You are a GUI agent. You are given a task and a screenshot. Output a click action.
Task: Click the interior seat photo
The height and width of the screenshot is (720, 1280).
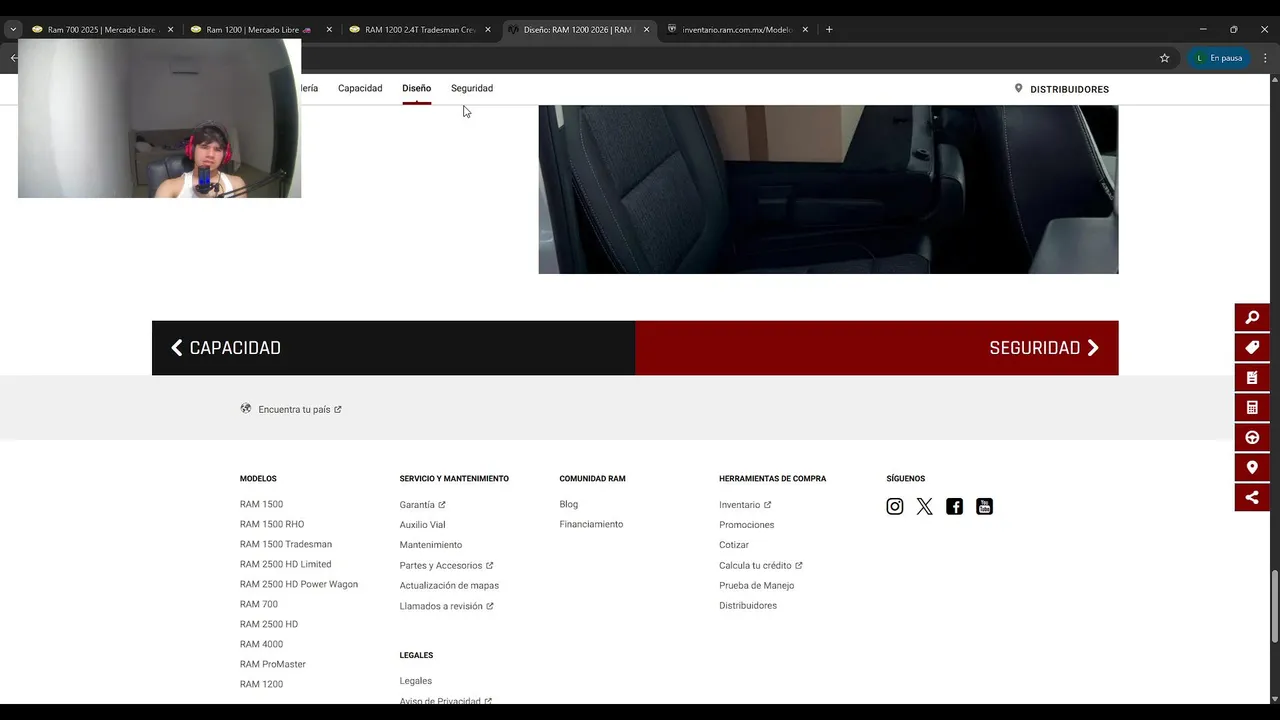[x=828, y=189]
